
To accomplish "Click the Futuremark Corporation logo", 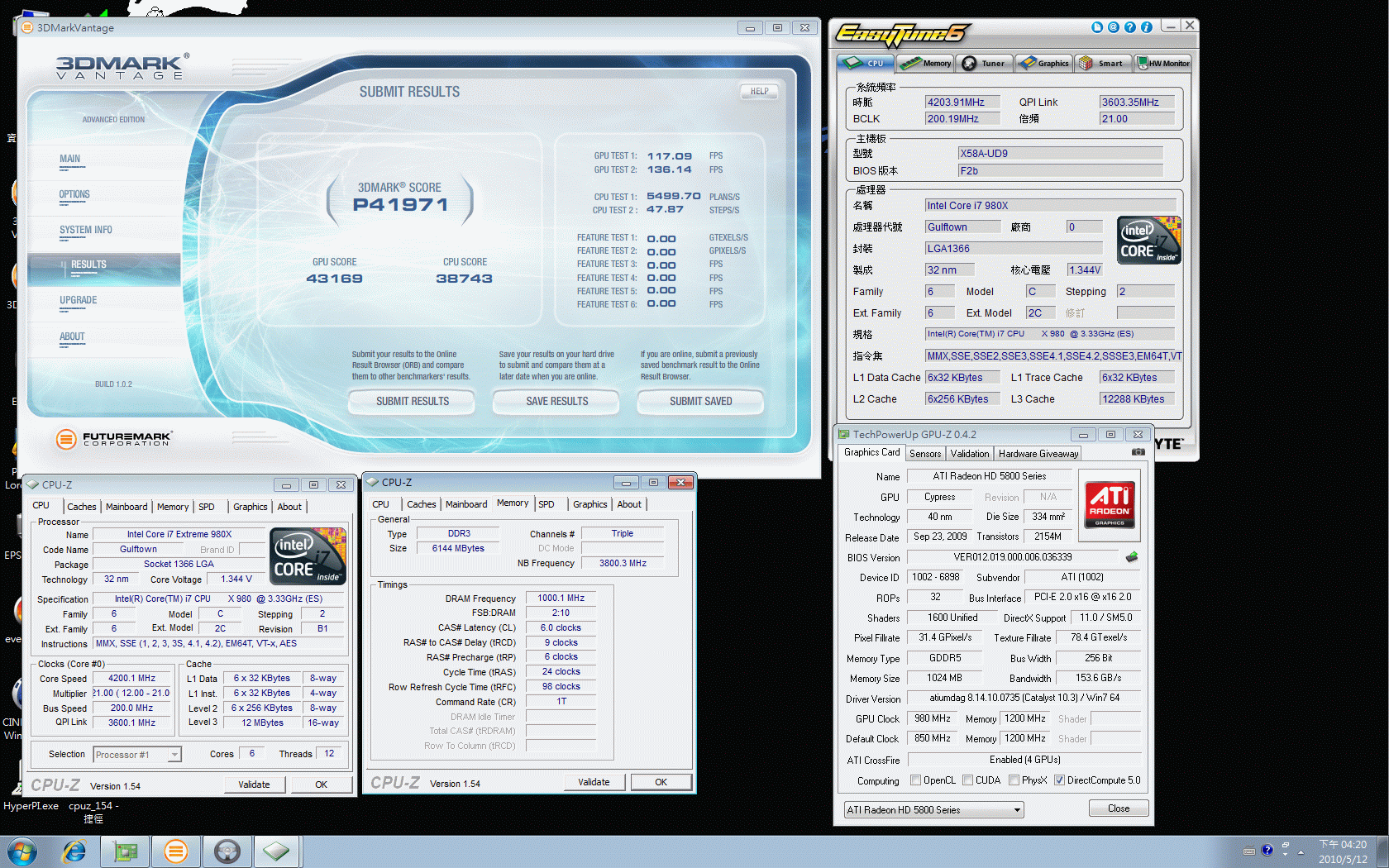I will click(x=114, y=439).
